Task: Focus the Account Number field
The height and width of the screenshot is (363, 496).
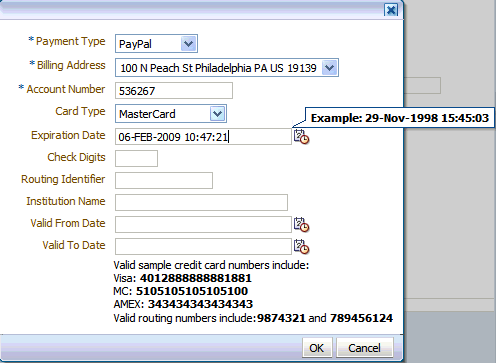Action: pyautogui.click(x=174, y=91)
